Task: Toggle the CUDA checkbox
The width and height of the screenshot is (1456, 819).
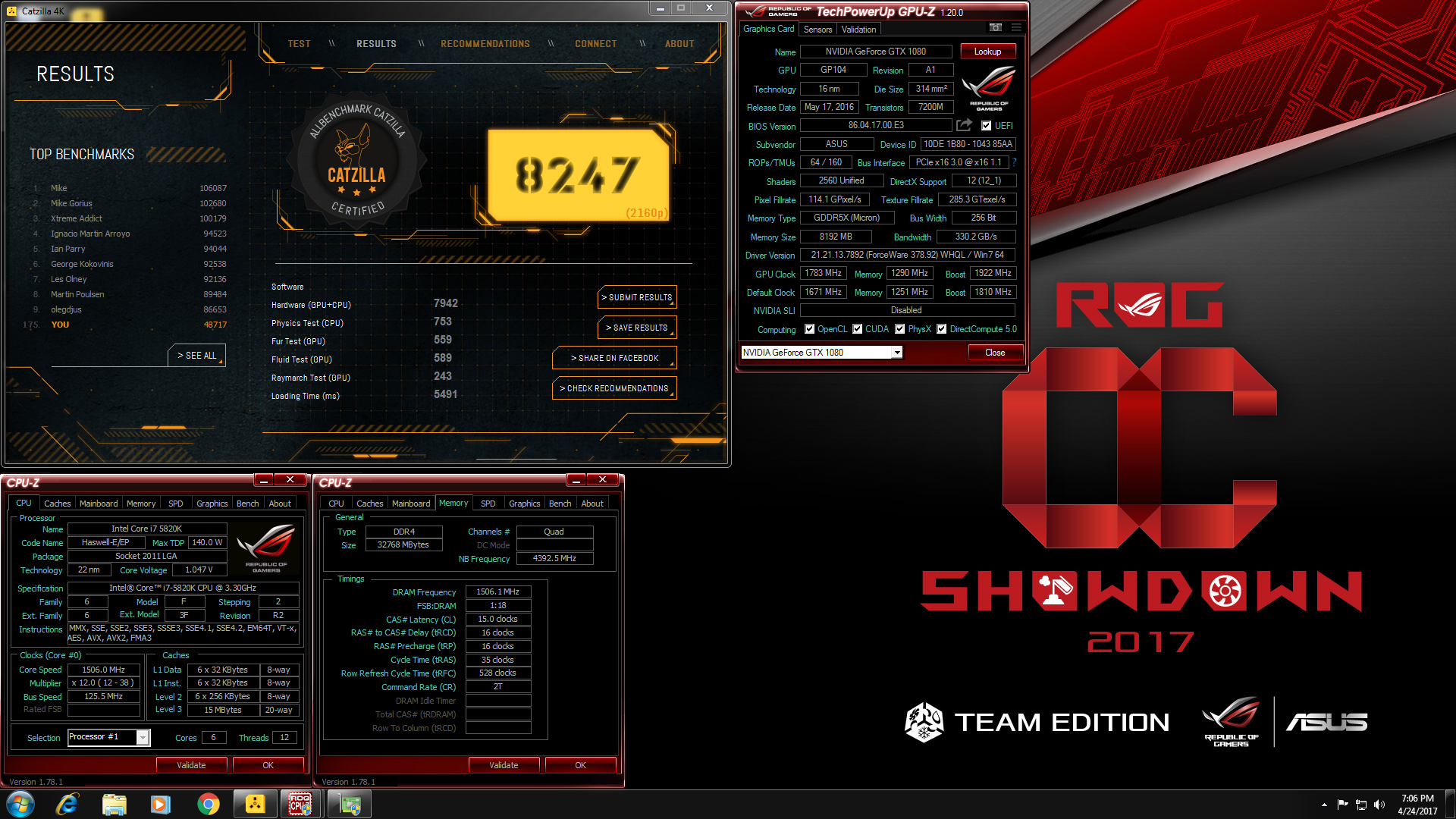Action: point(857,329)
